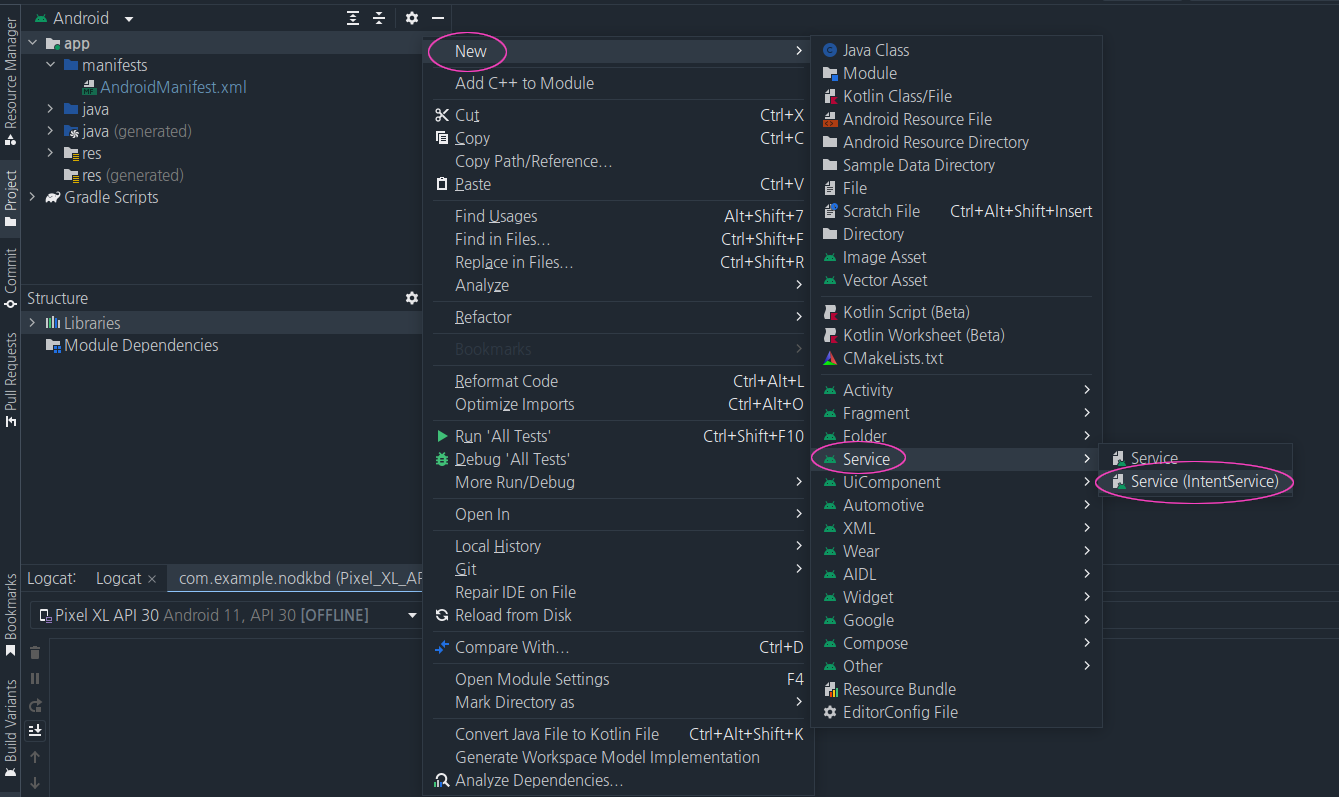Create Resource Bundle
The height and width of the screenshot is (797, 1339).
[x=956, y=689]
